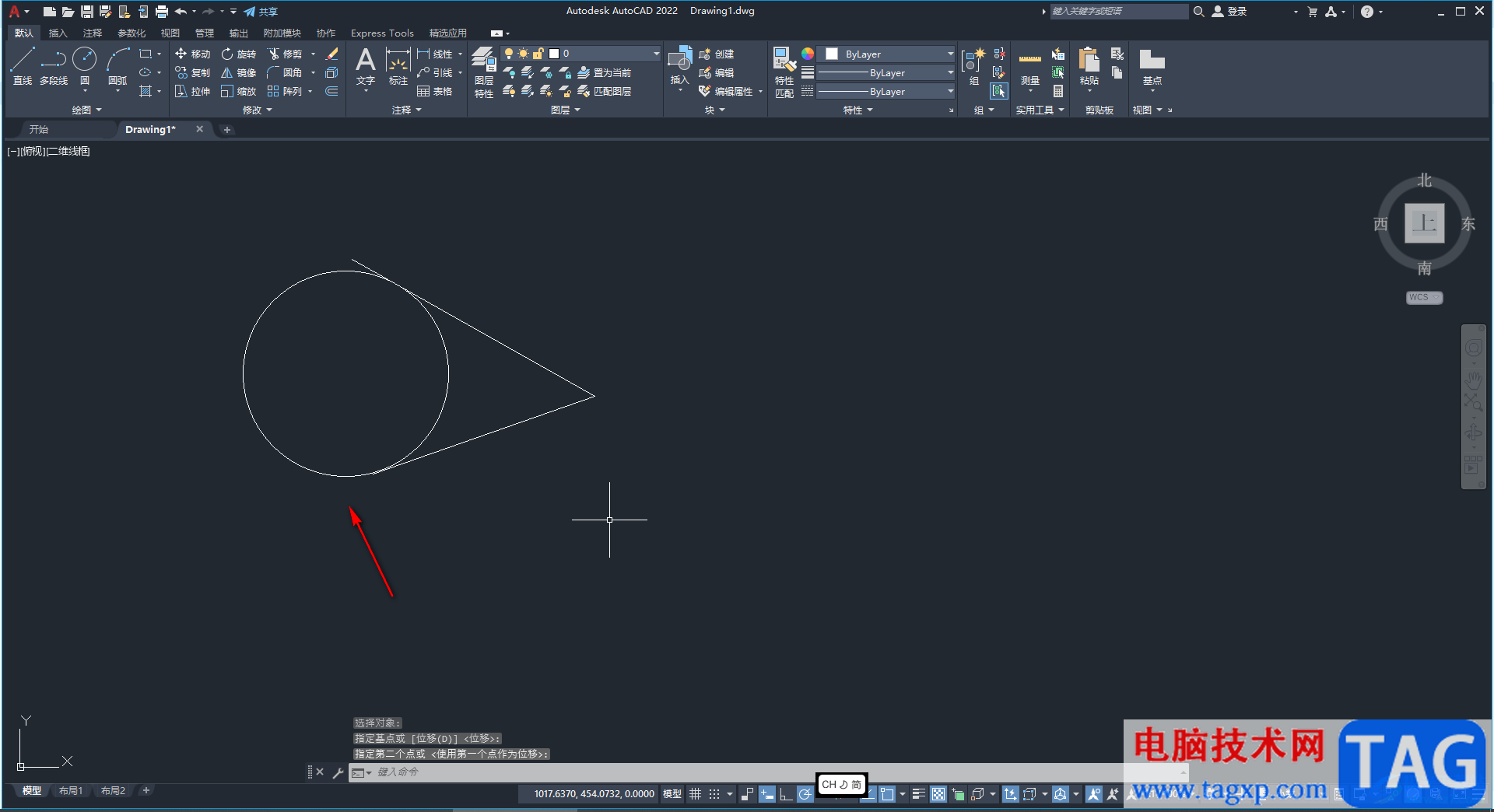Click 创建 block button

(x=717, y=54)
